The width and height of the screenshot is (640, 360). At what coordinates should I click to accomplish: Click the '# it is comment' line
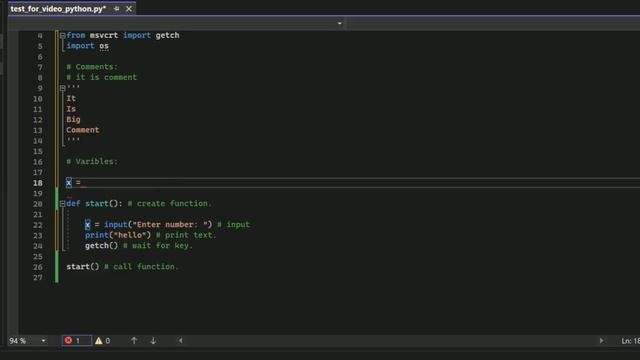tap(102, 78)
